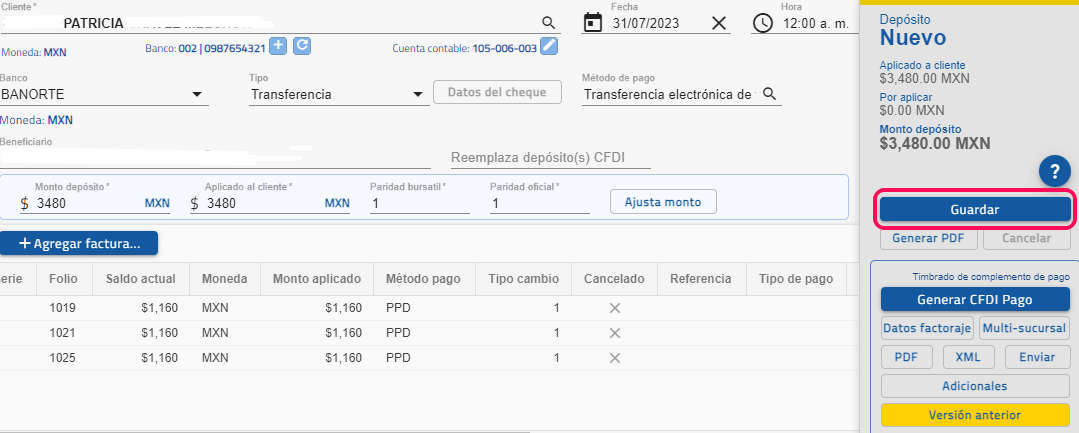1079x433 pixels.
Task: Toggle Cancelado mark for folio 1019
Action: 615,308
